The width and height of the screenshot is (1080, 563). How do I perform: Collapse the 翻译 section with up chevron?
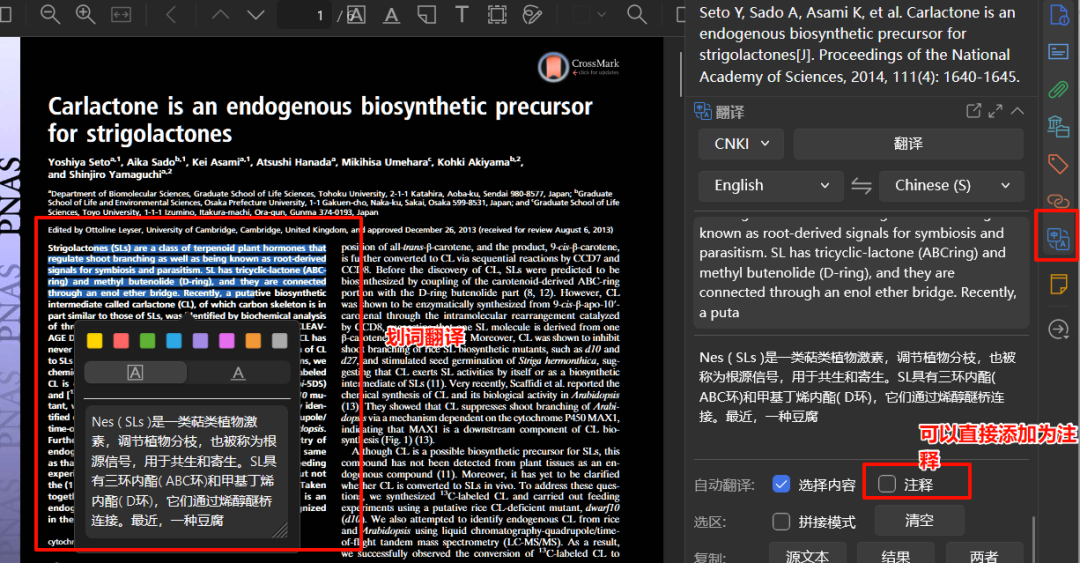[x=1017, y=111]
